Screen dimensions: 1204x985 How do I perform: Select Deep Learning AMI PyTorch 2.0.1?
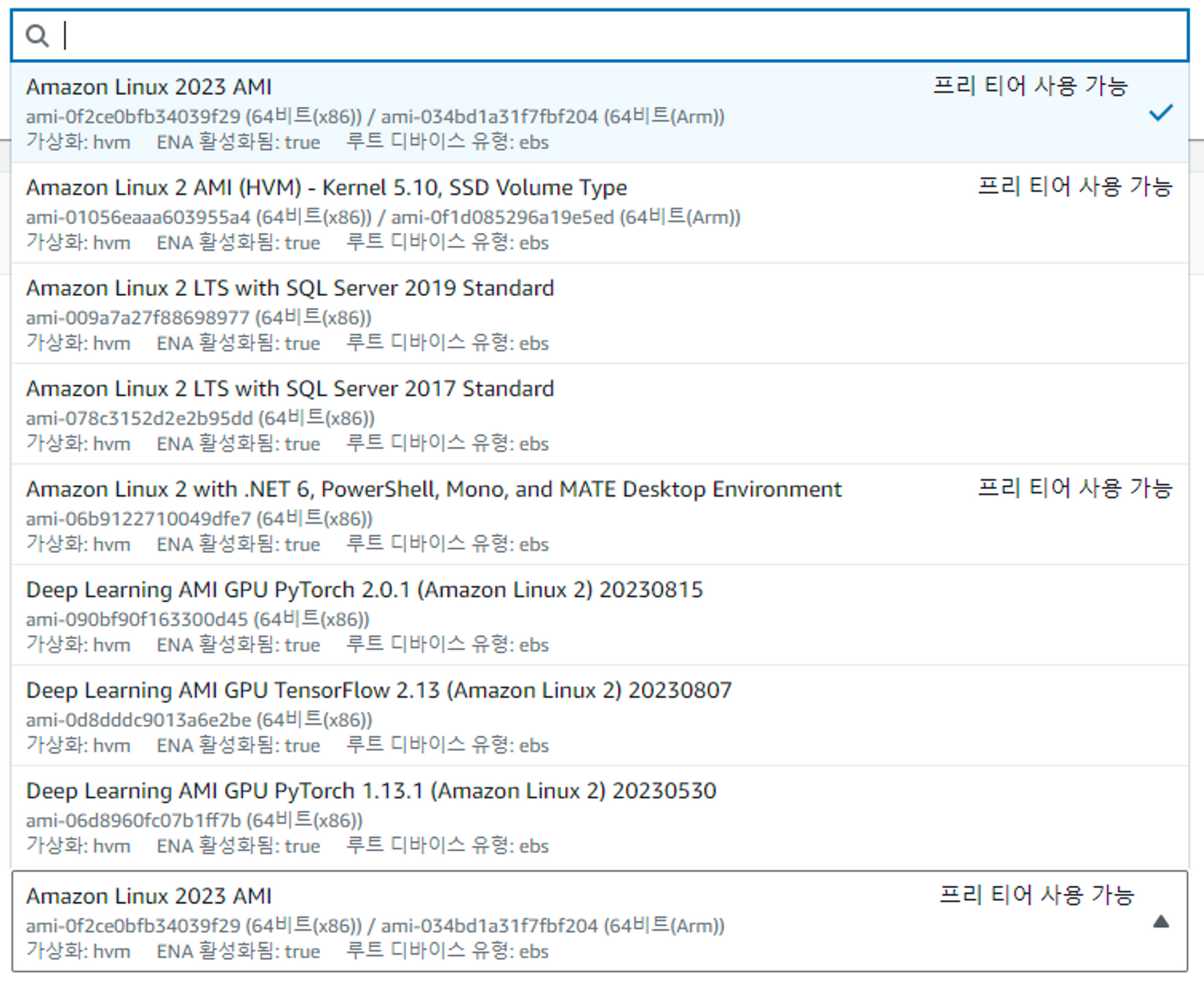(x=364, y=590)
